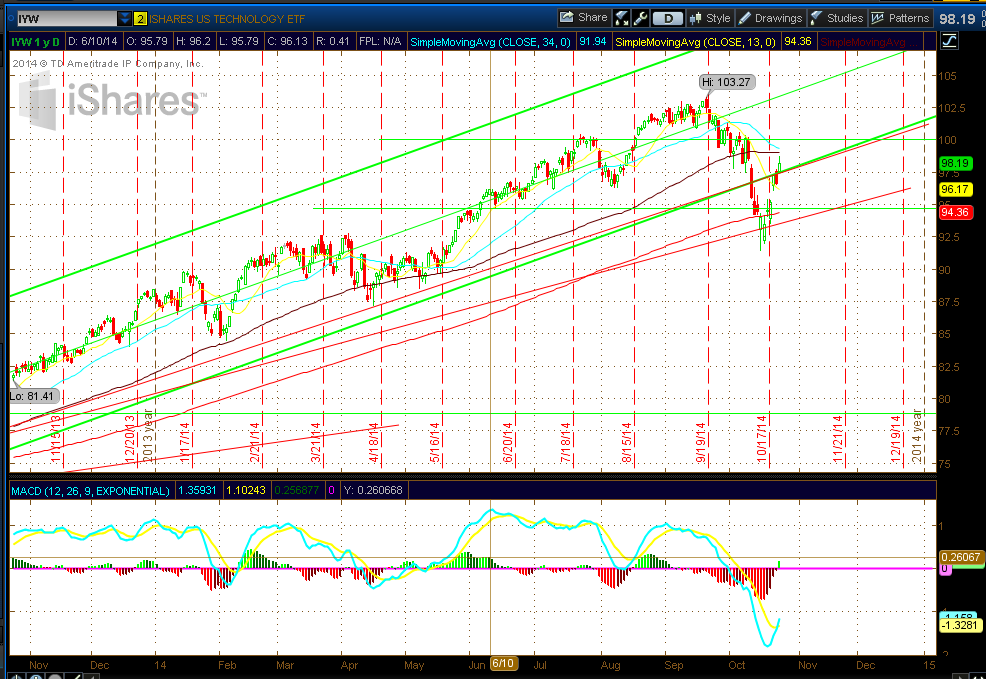Click the chart scale icon beside the SMA labels
Image resolution: width=986 pixels, height=679 pixels.
(950, 41)
